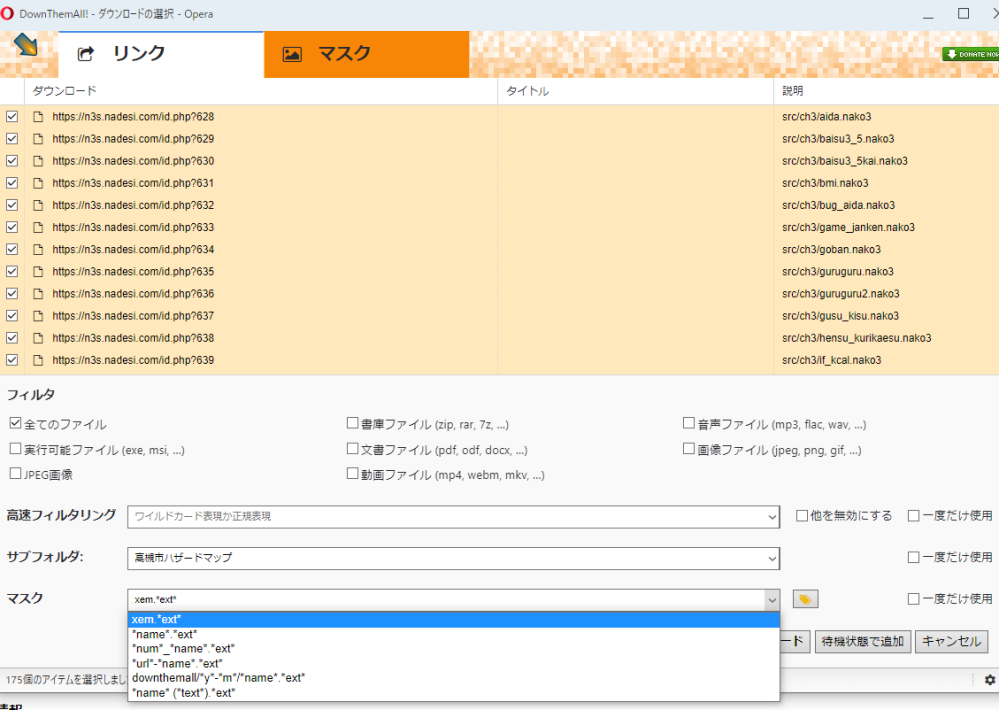Click file icon for id.php?631 row
999x710 pixels.
click(38, 183)
